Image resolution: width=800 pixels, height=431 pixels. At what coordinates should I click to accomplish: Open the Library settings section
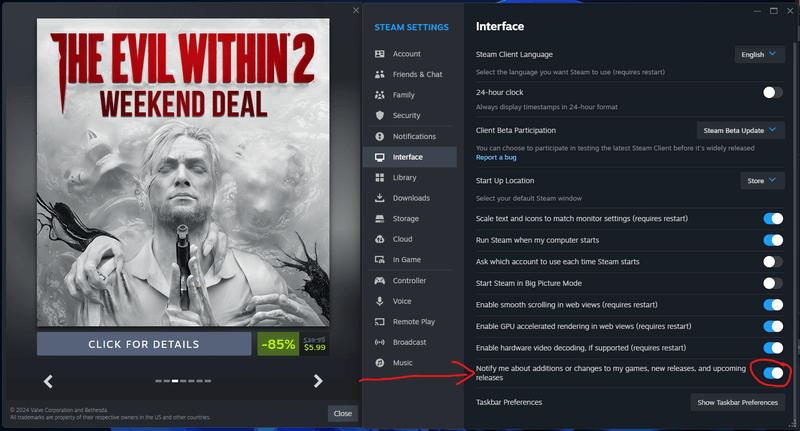[410, 178]
